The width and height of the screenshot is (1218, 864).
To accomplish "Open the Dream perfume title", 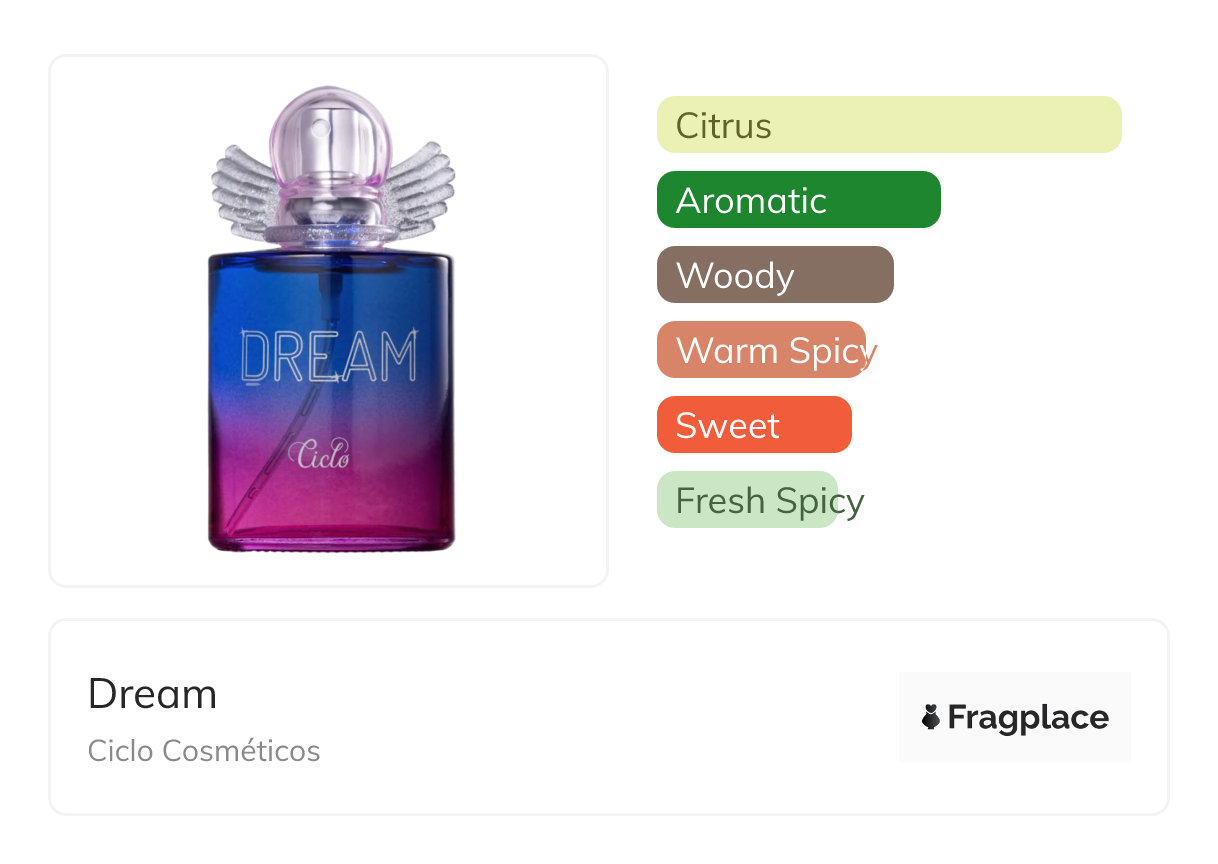I will pos(152,693).
